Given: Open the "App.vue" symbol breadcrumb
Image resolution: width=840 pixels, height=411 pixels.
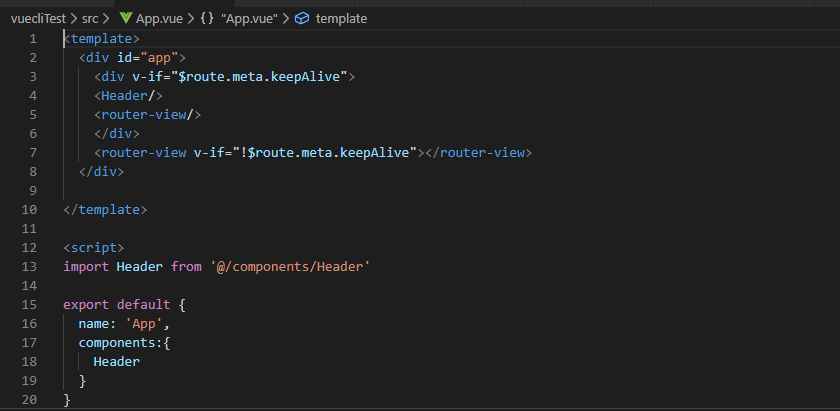Looking at the screenshot, I should 249,19.
